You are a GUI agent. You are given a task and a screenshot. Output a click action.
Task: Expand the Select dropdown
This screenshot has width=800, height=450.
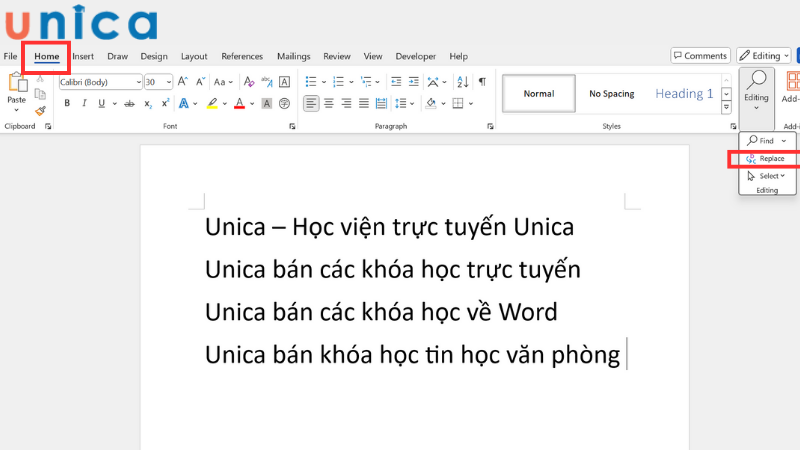tap(783, 176)
